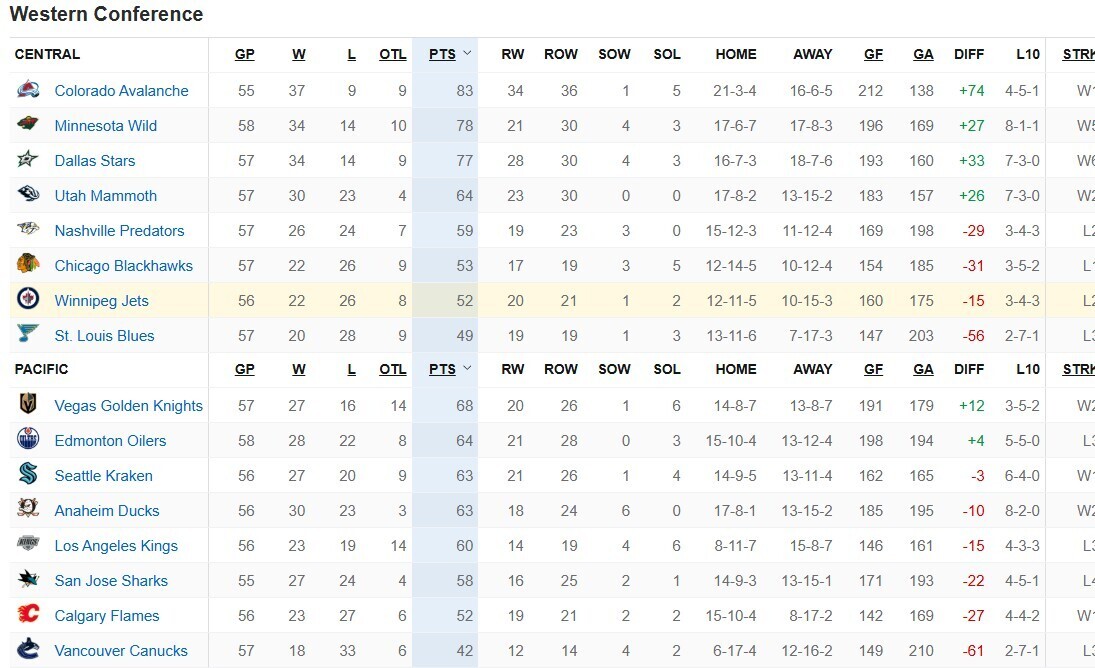The width and height of the screenshot is (1095, 668).
Task: Sort Pacific table by OTL header
Action: coord(392,369)
